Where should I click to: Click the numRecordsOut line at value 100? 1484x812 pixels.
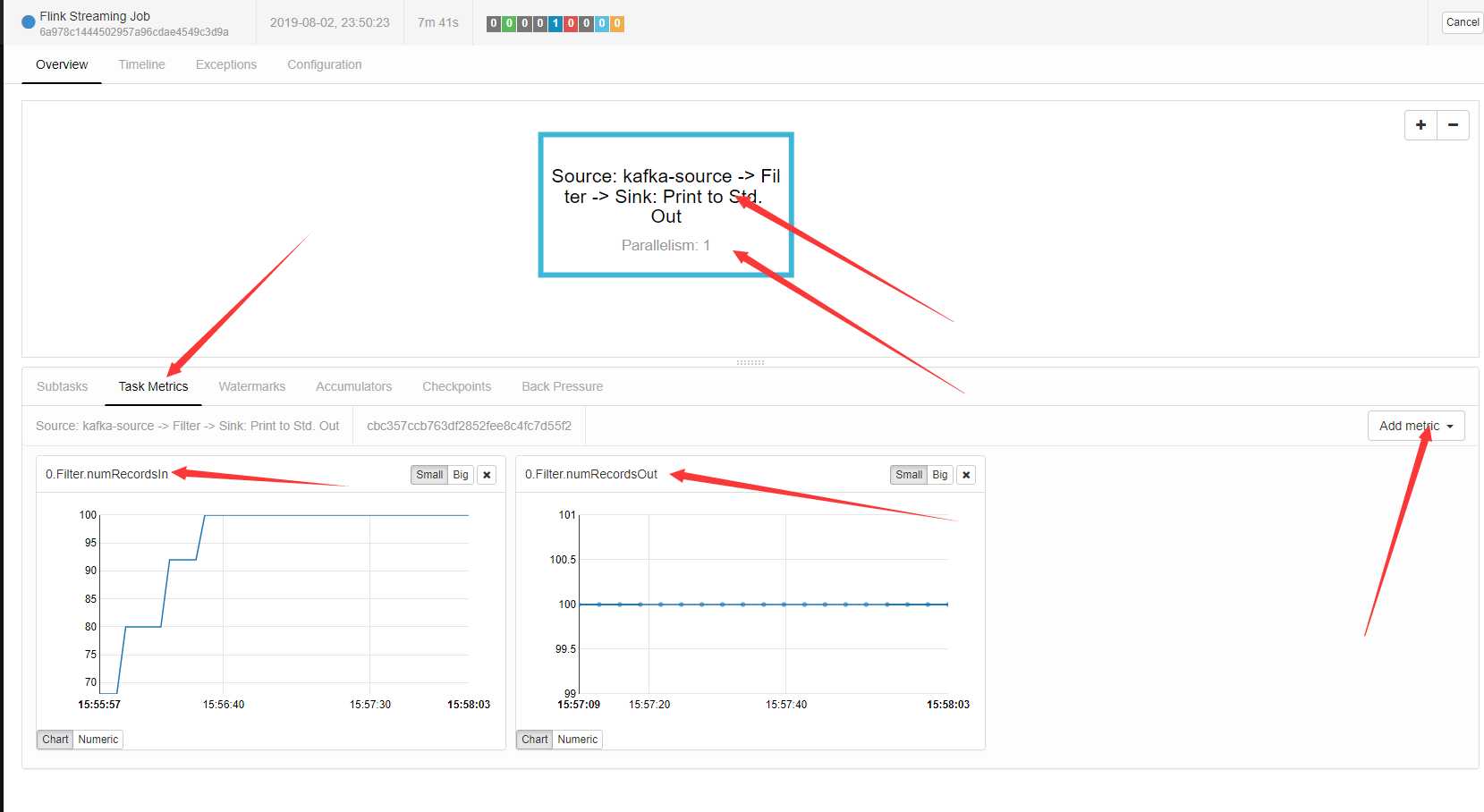pyautogui.click(x=763, y=605)
